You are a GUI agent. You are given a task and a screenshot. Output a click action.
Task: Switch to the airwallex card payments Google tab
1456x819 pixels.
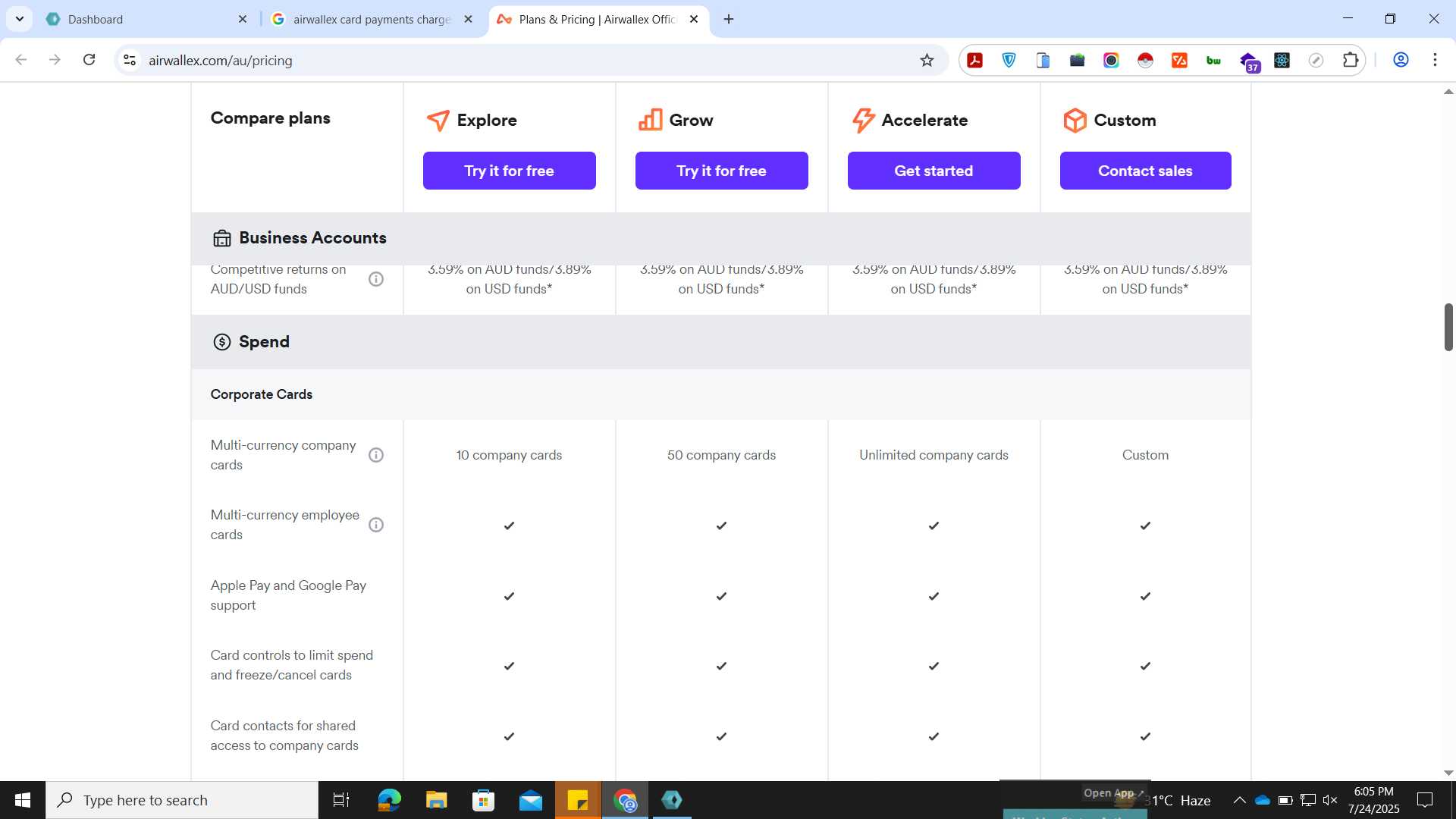(372, 19)
